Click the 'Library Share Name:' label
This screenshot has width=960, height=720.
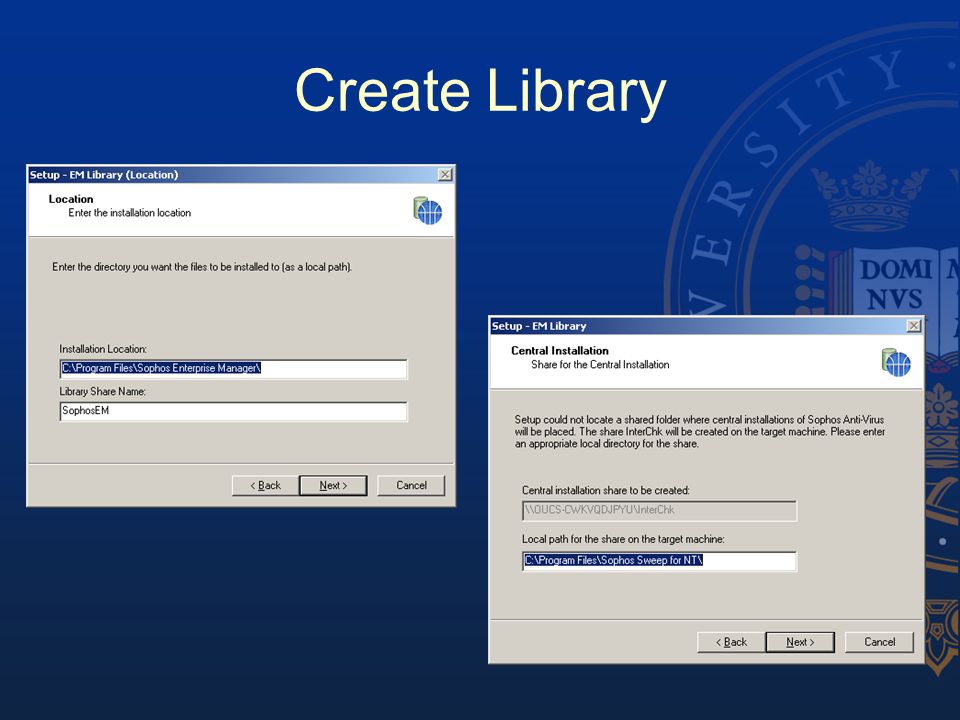click(102, 391)
